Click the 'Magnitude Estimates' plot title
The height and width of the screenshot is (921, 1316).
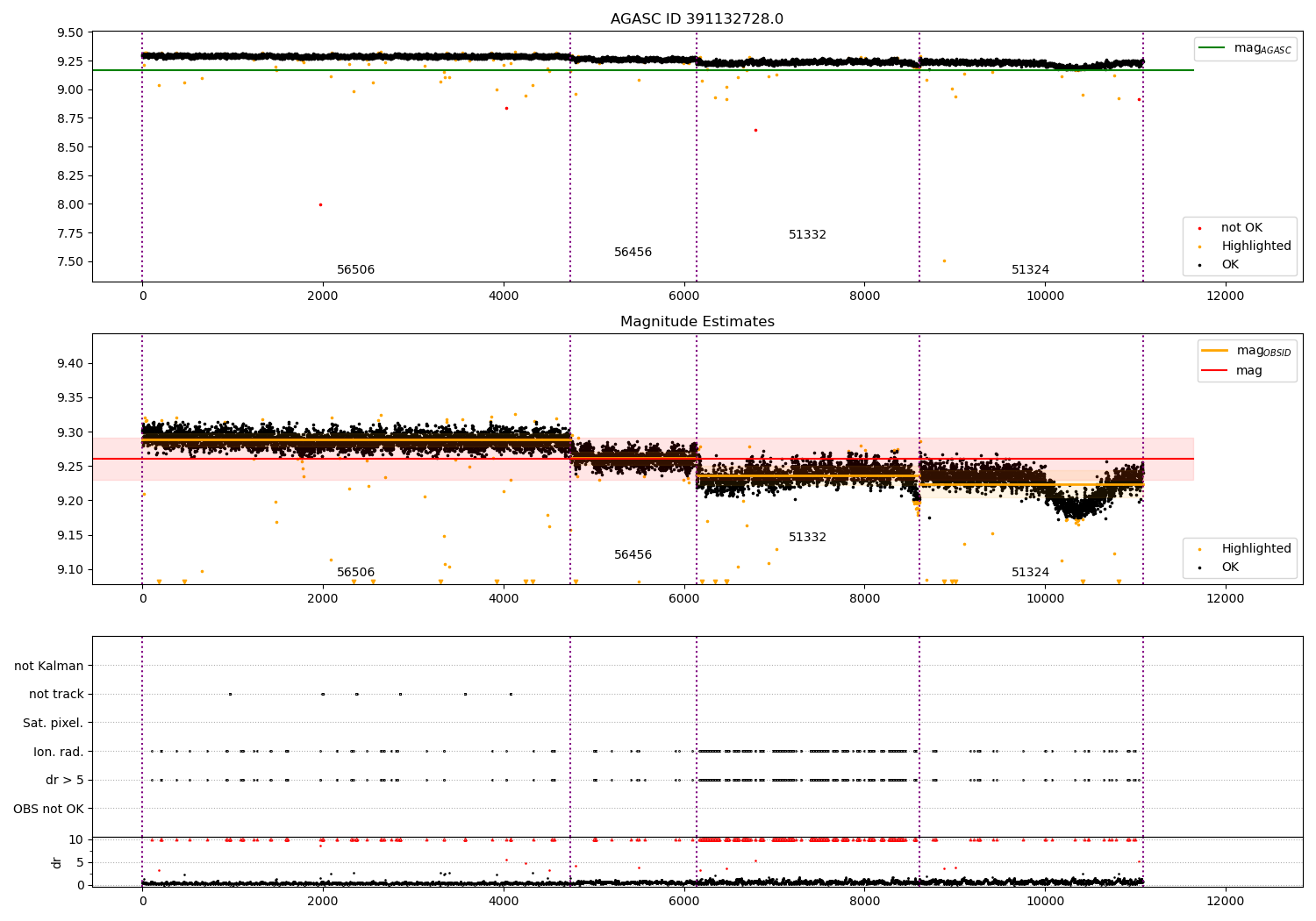(697, 322)
